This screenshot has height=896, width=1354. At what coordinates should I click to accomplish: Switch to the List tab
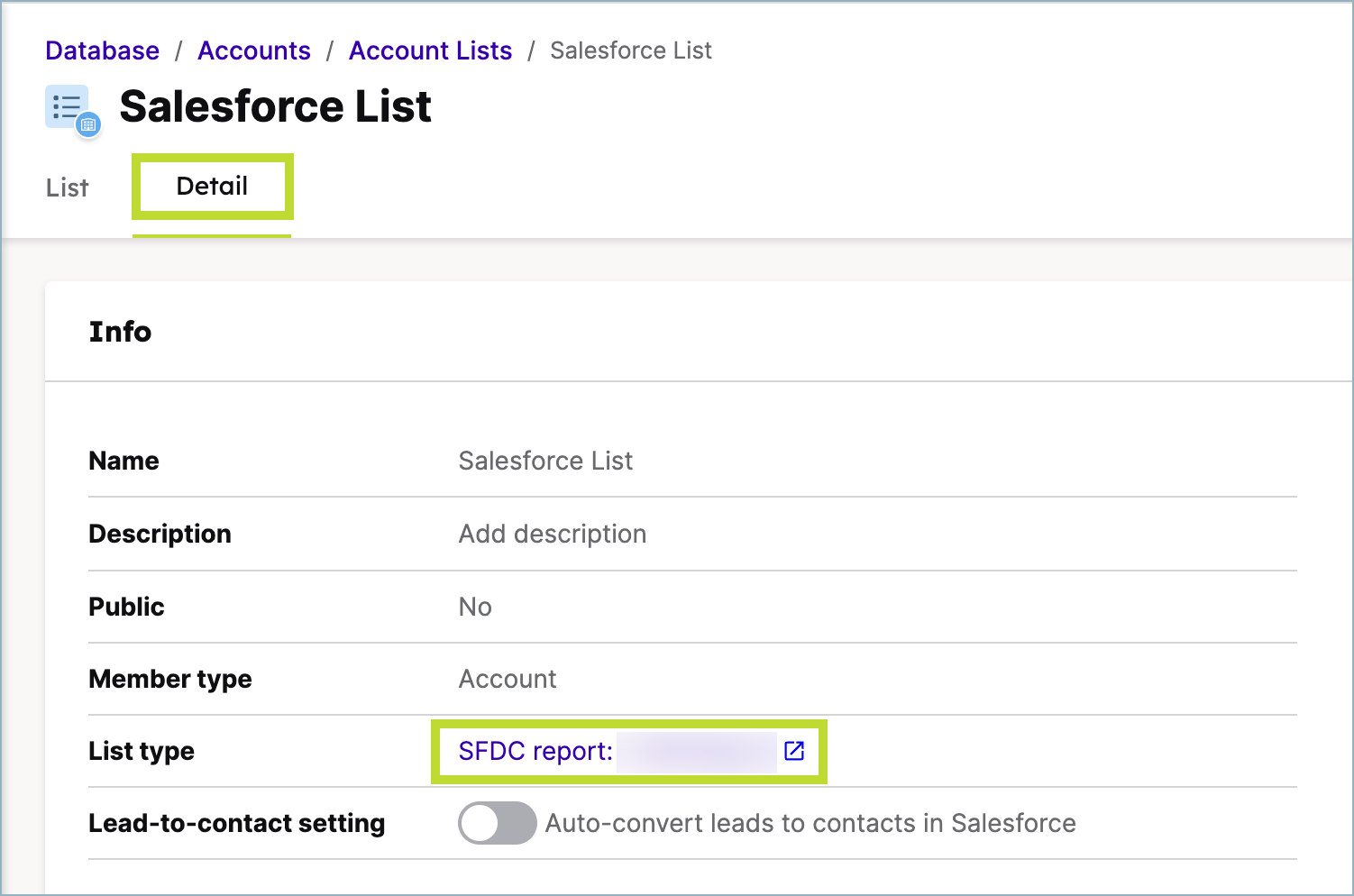pyautogui.click(x=66, y=187)
